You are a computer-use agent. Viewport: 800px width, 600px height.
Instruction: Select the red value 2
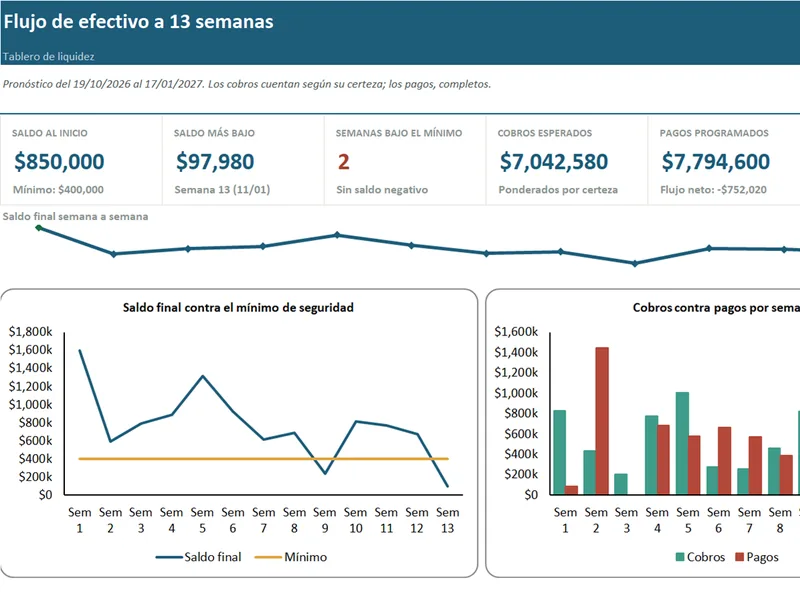343,162
